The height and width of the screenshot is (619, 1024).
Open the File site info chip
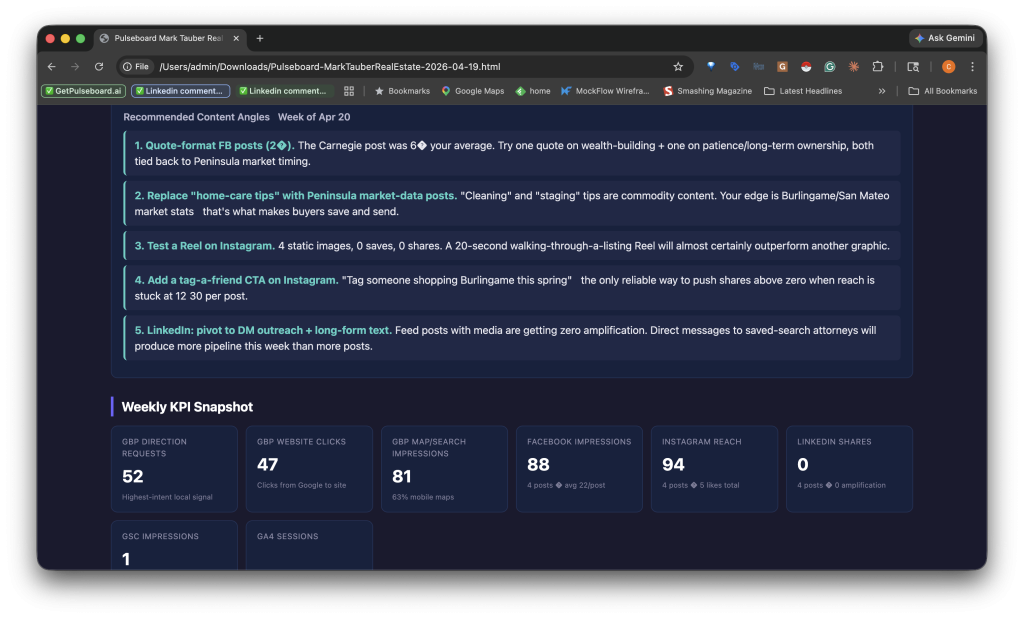[x=136, y=67]
